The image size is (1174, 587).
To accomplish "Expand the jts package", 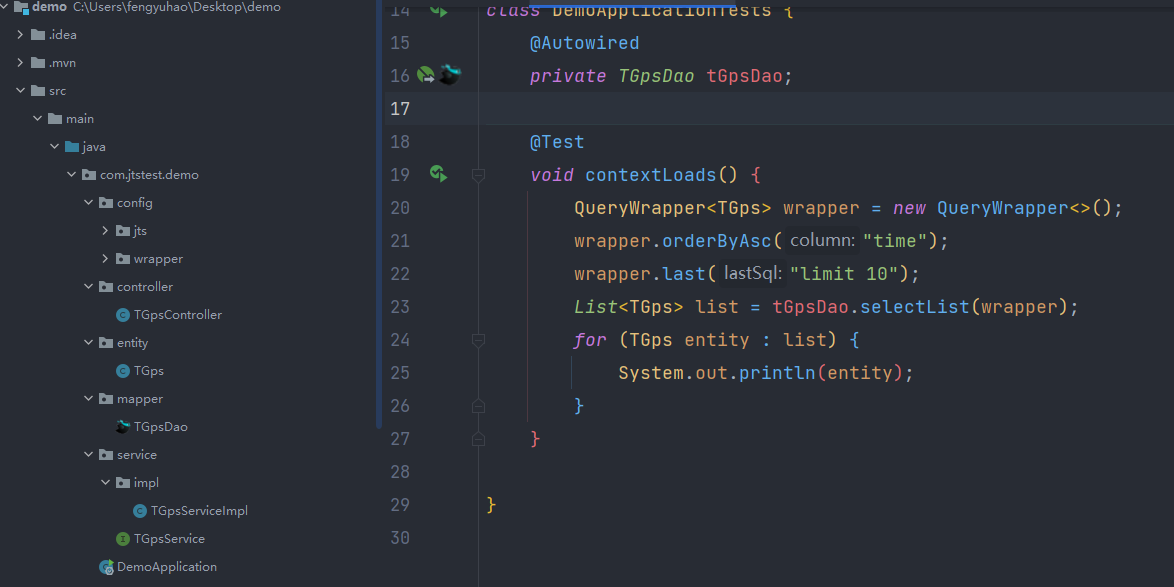I will 104,230.
